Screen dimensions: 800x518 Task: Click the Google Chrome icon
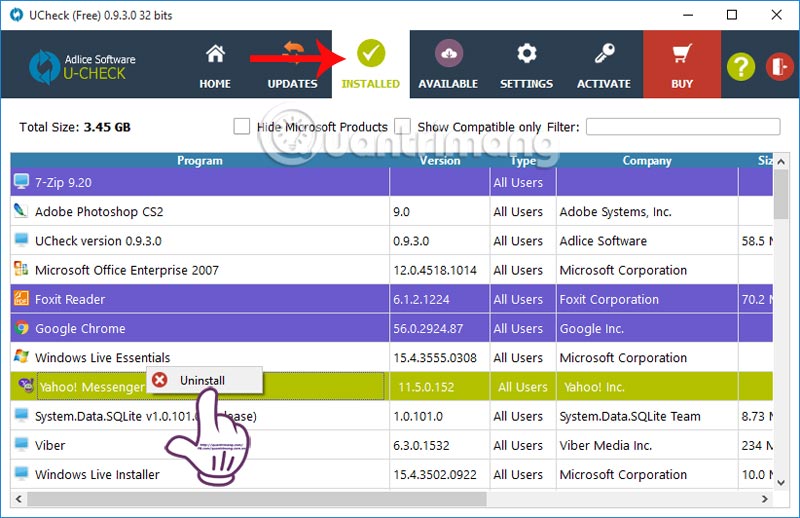click(21, 327)
